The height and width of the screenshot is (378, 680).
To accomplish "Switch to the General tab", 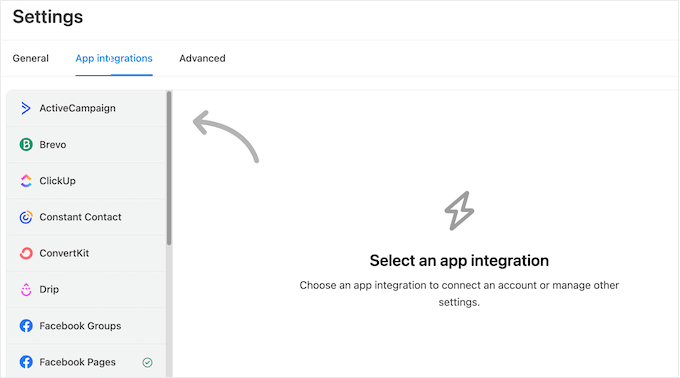I will 30,58.
